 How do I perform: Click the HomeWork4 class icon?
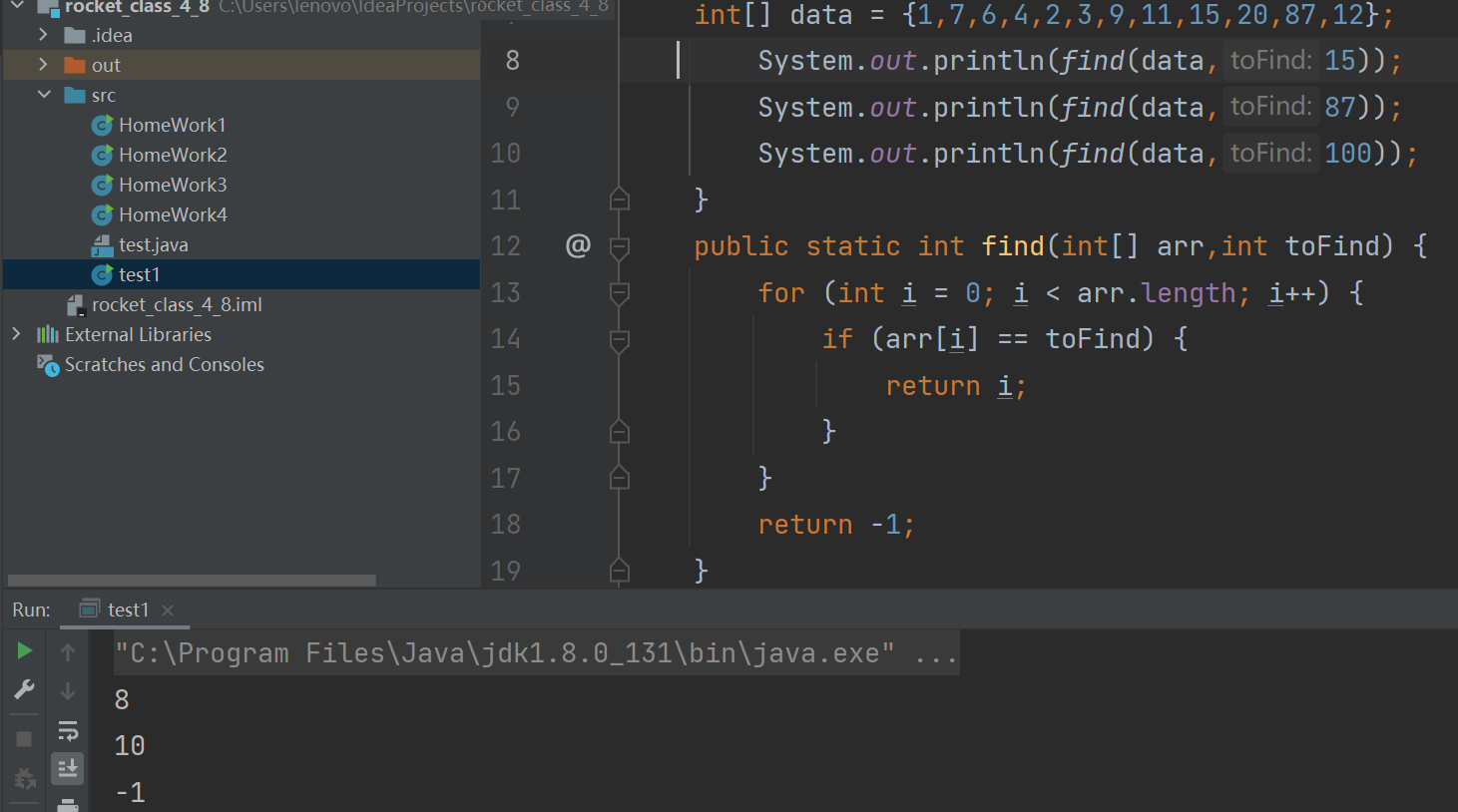pos(102,214)
